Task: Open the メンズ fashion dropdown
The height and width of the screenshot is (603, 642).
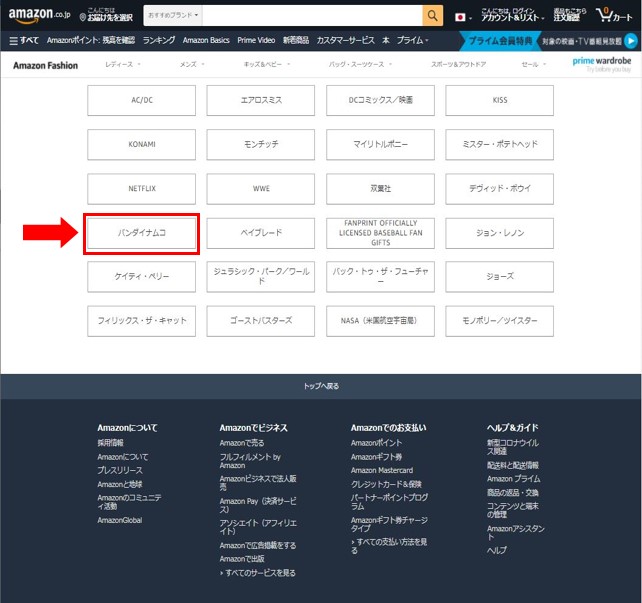Action: pos(192,64)
